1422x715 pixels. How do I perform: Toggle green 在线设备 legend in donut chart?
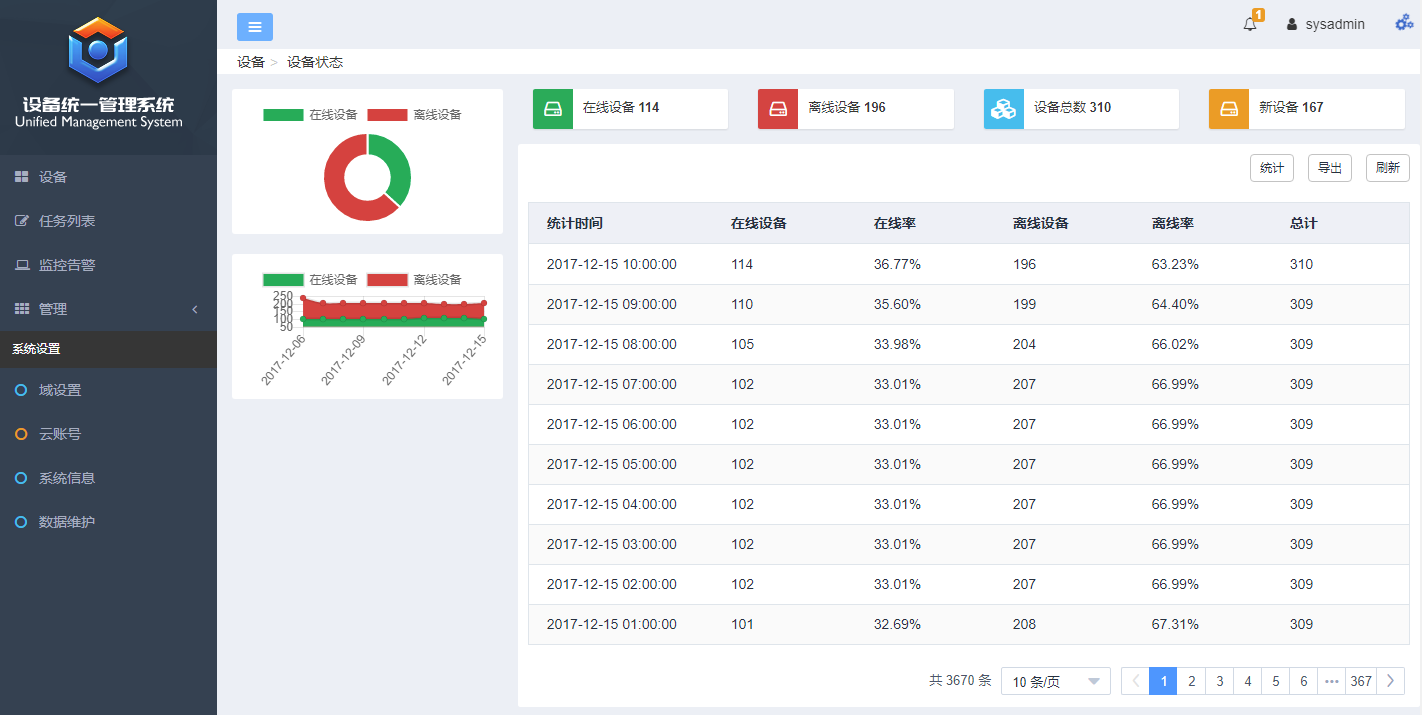coord(310,115)
